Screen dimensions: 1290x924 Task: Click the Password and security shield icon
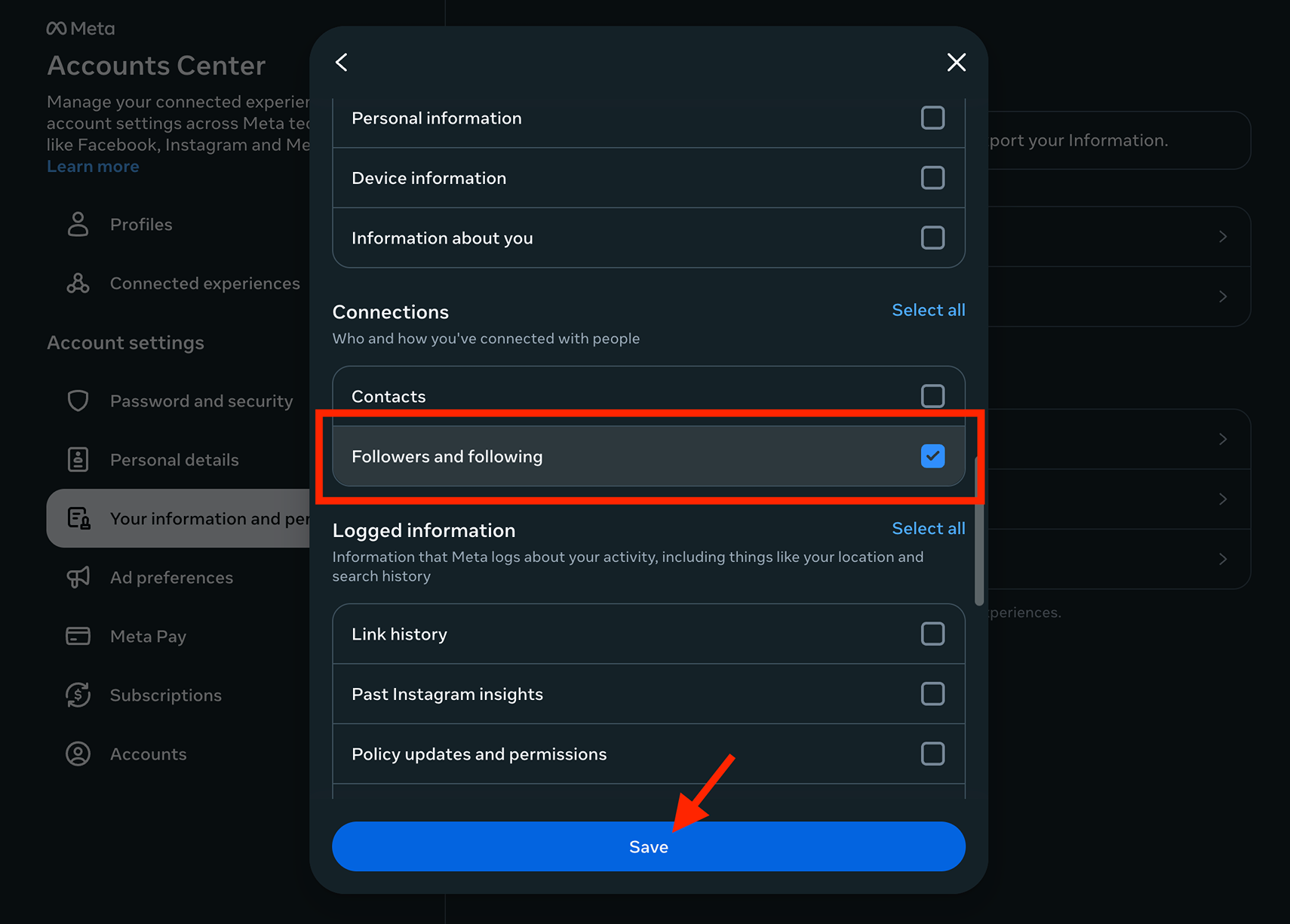(x=78, y=401)
